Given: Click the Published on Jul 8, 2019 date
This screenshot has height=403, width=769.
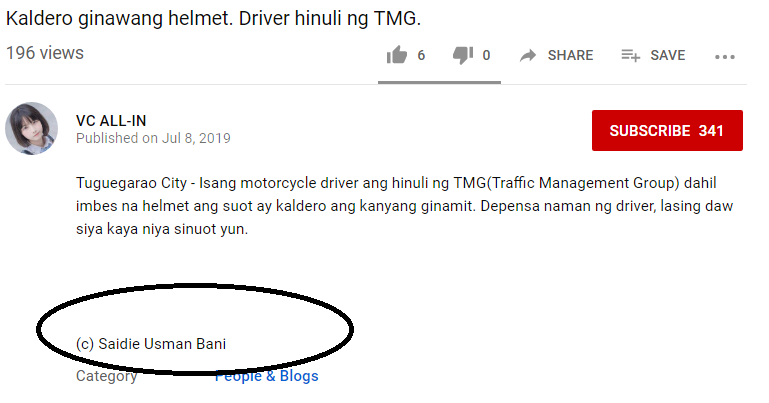Looking at the screenshot, I should pyautogui.click(x=153, y=138).
